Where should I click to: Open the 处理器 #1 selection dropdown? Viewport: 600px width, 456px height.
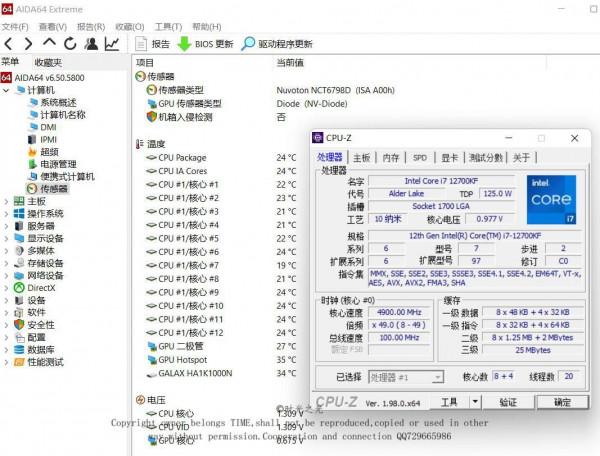[x=406, y=377]
